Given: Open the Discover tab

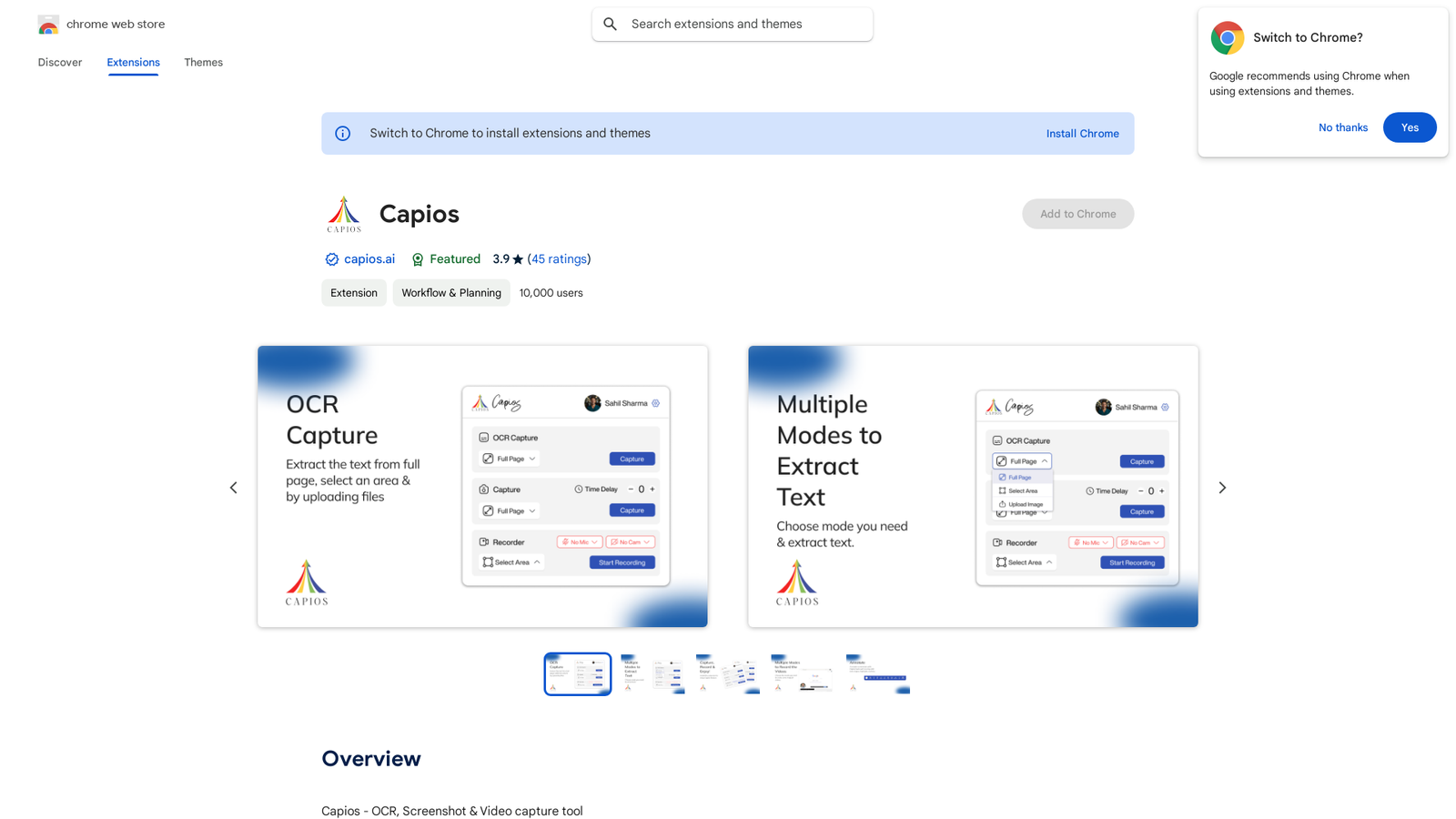Looking at the screenshot, I should click(x=60, y=63).
